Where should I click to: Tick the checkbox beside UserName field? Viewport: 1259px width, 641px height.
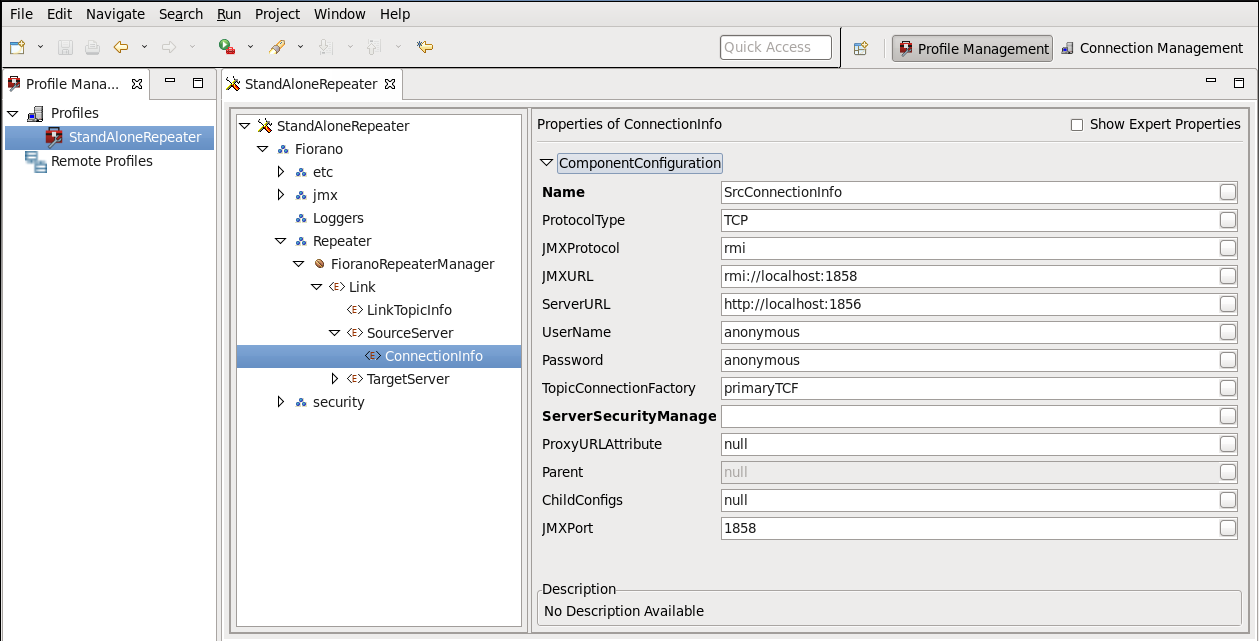click(x=1227, y=332)
